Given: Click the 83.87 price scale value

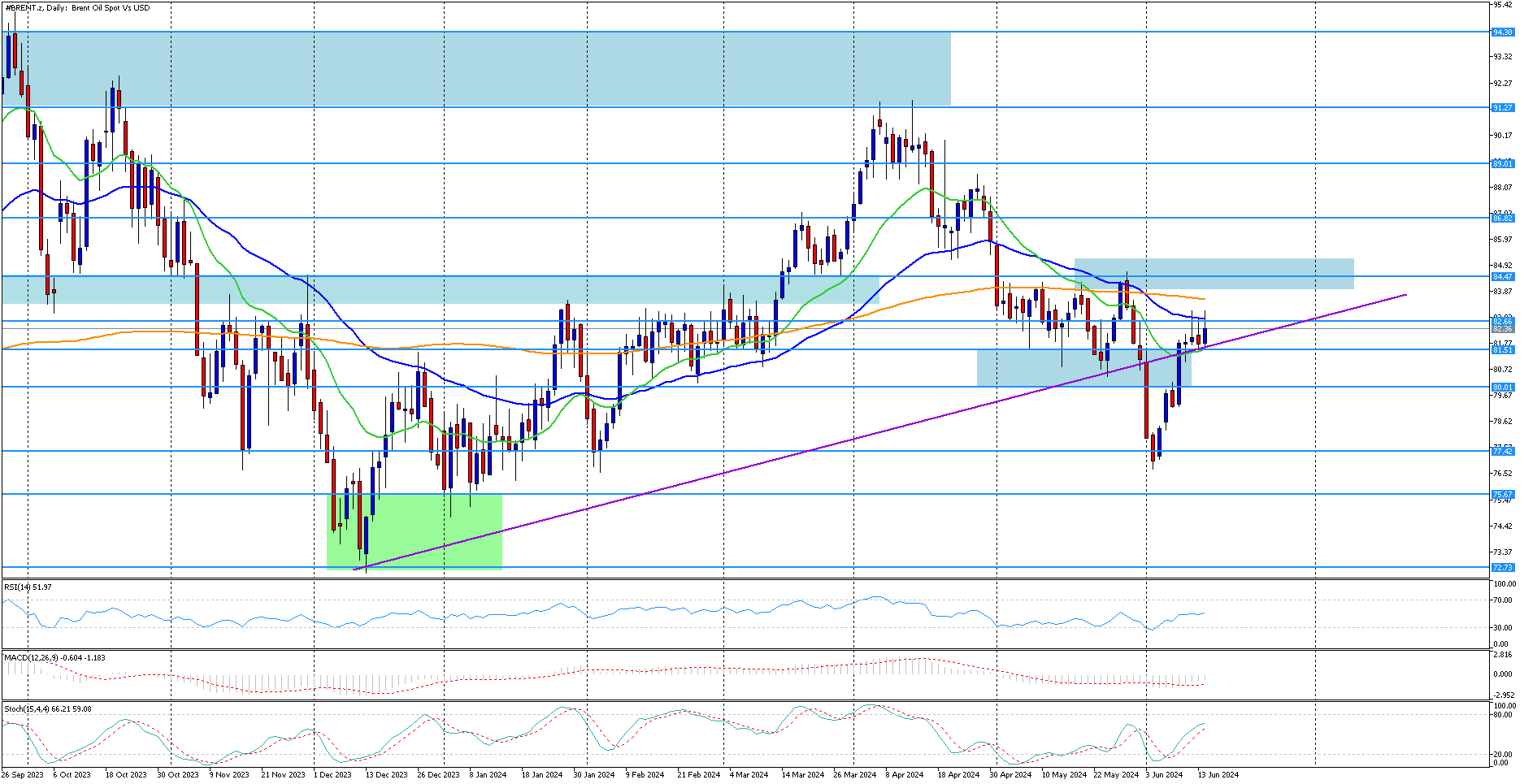Looking at the screenshot, I should (1503, 291).
